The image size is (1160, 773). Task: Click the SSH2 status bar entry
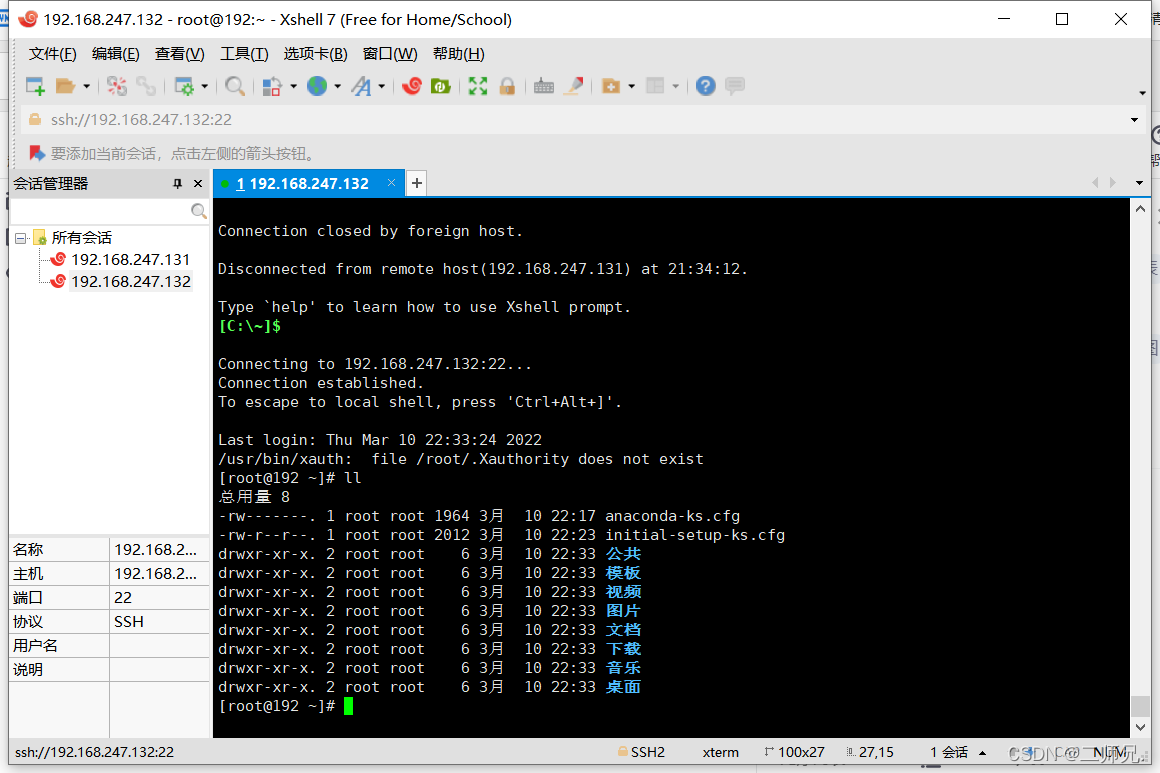(x=641, y=752)
